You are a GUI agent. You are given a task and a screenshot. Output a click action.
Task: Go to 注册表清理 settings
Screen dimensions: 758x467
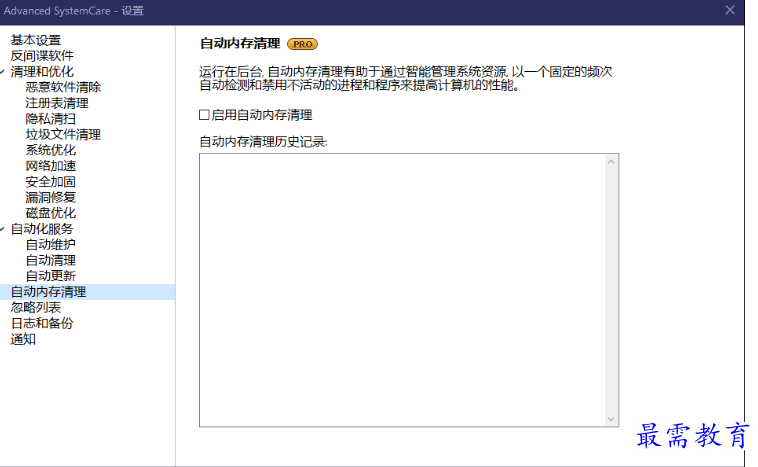click(x=57, y=103)
